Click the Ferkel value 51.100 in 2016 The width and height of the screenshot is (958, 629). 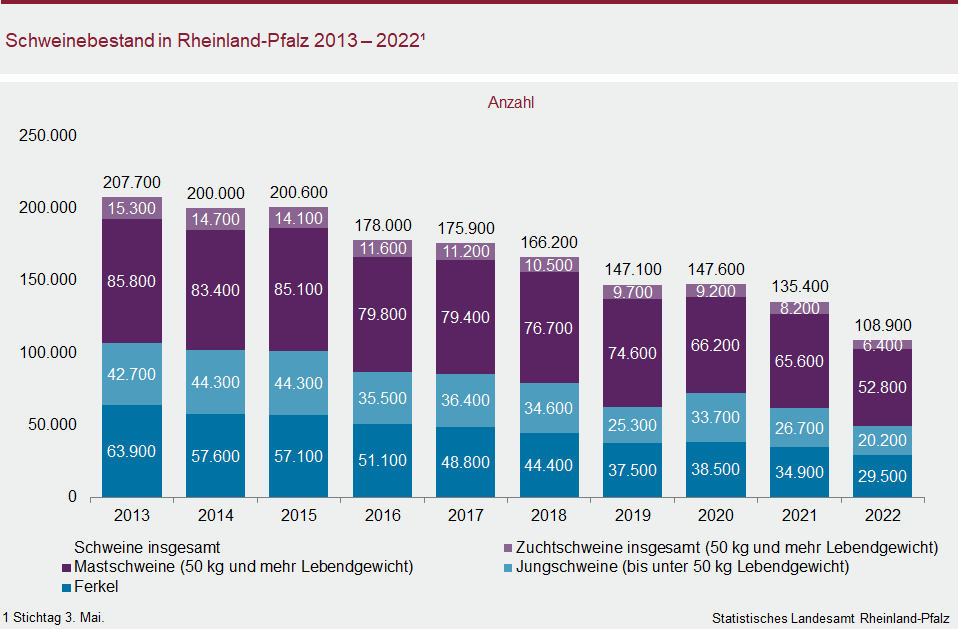(382, 460)
